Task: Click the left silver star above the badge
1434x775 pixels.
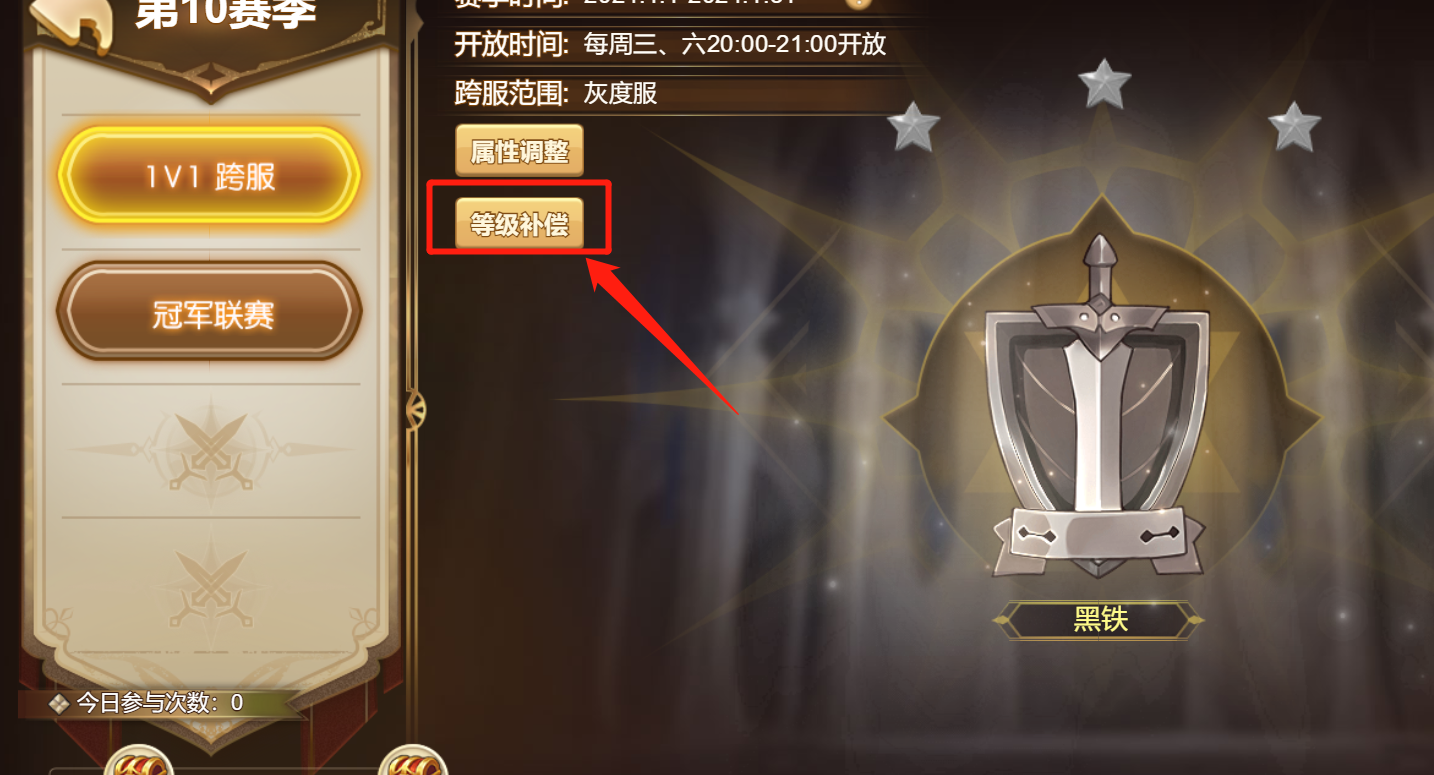Action: click(x=914, y=127)
